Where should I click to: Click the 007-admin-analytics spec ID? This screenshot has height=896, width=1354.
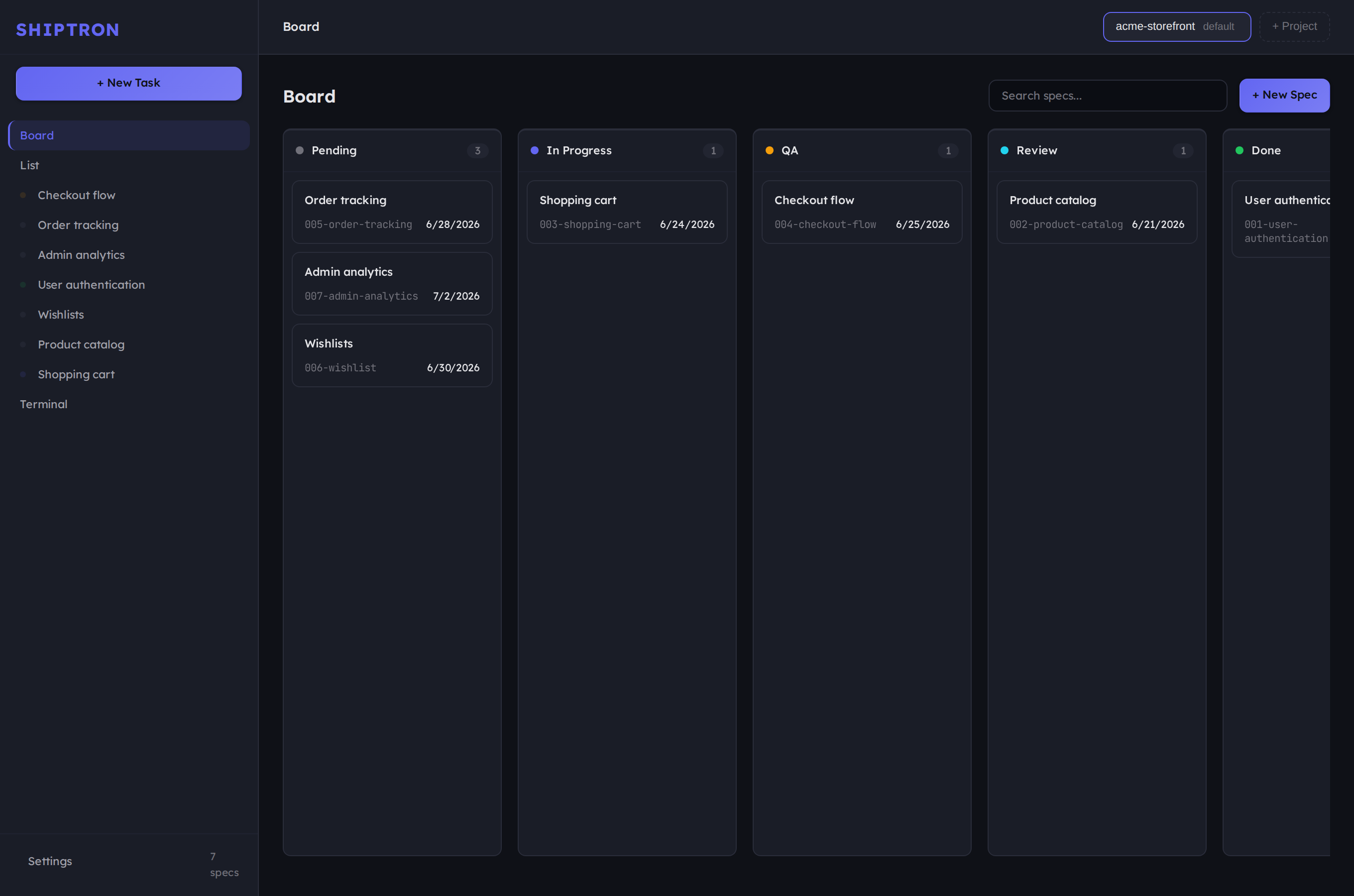click(361, 296)
